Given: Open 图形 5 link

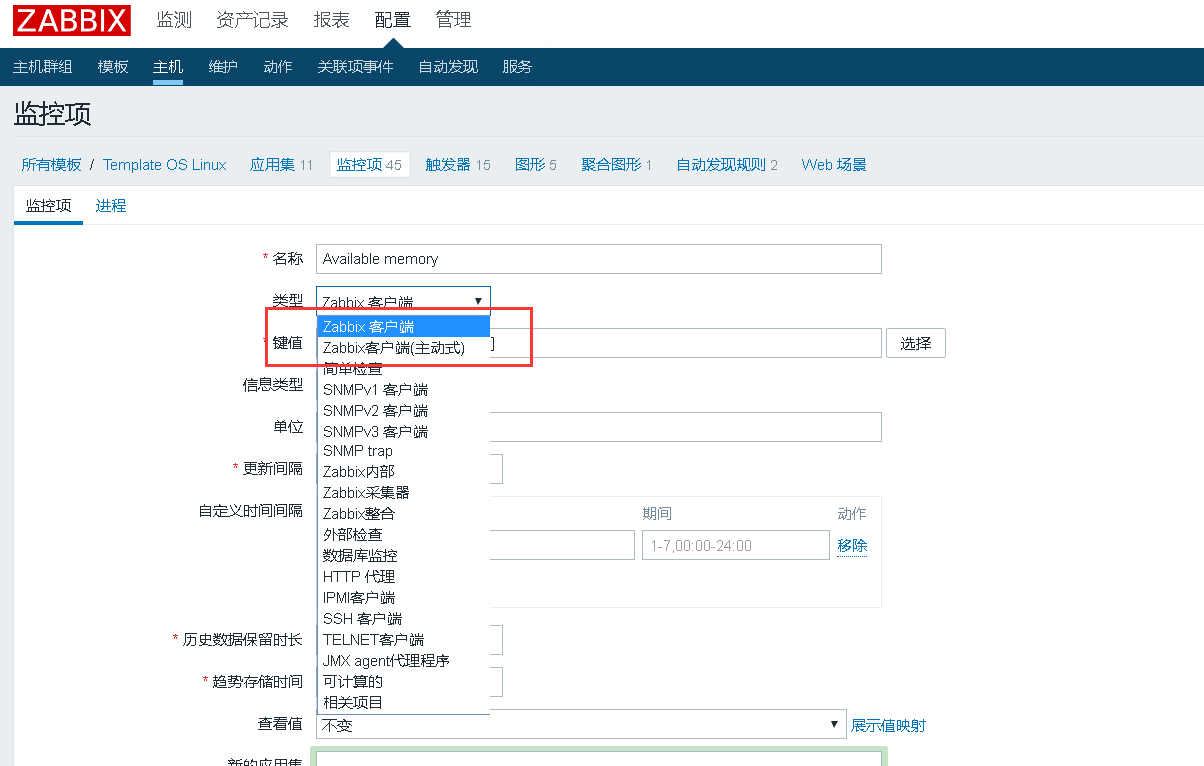Looking at the screenshot, I should 536,165.
